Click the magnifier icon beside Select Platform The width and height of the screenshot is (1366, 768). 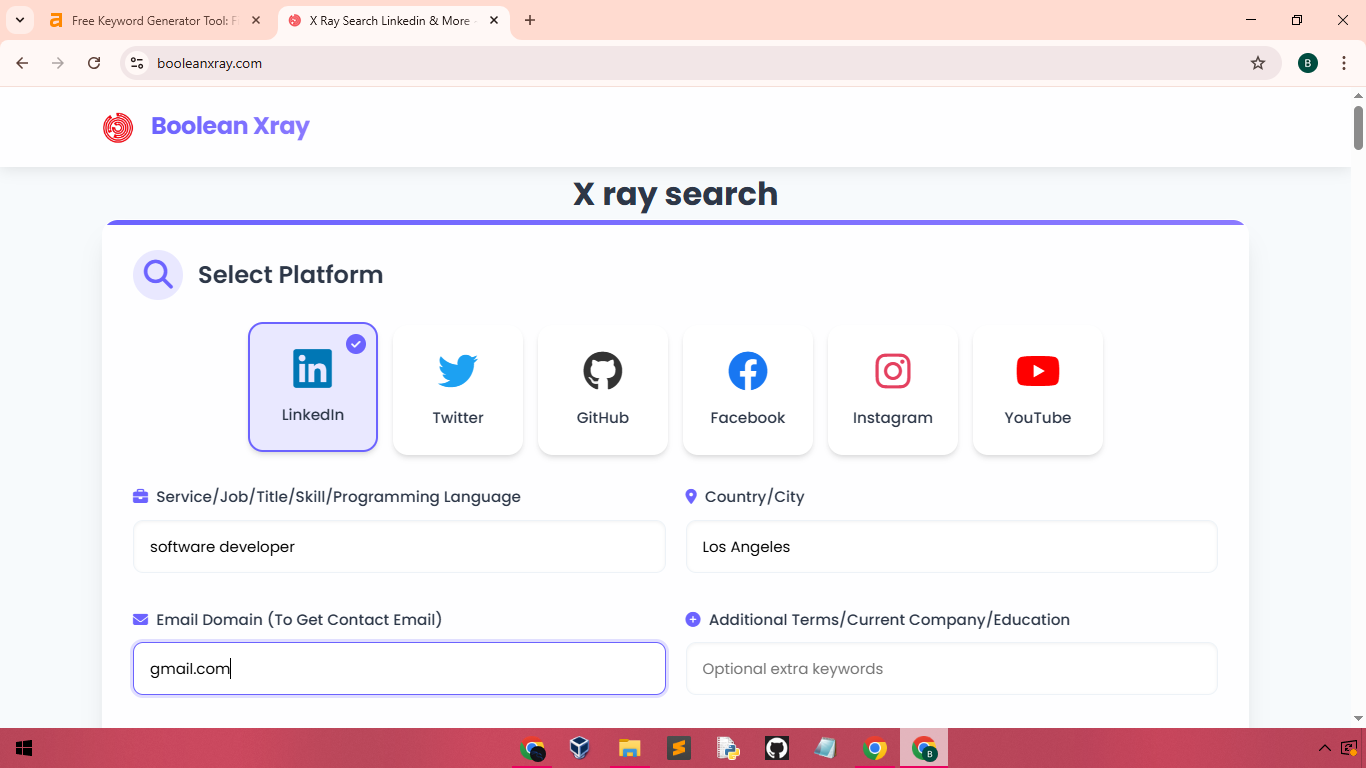coord(157,274)
